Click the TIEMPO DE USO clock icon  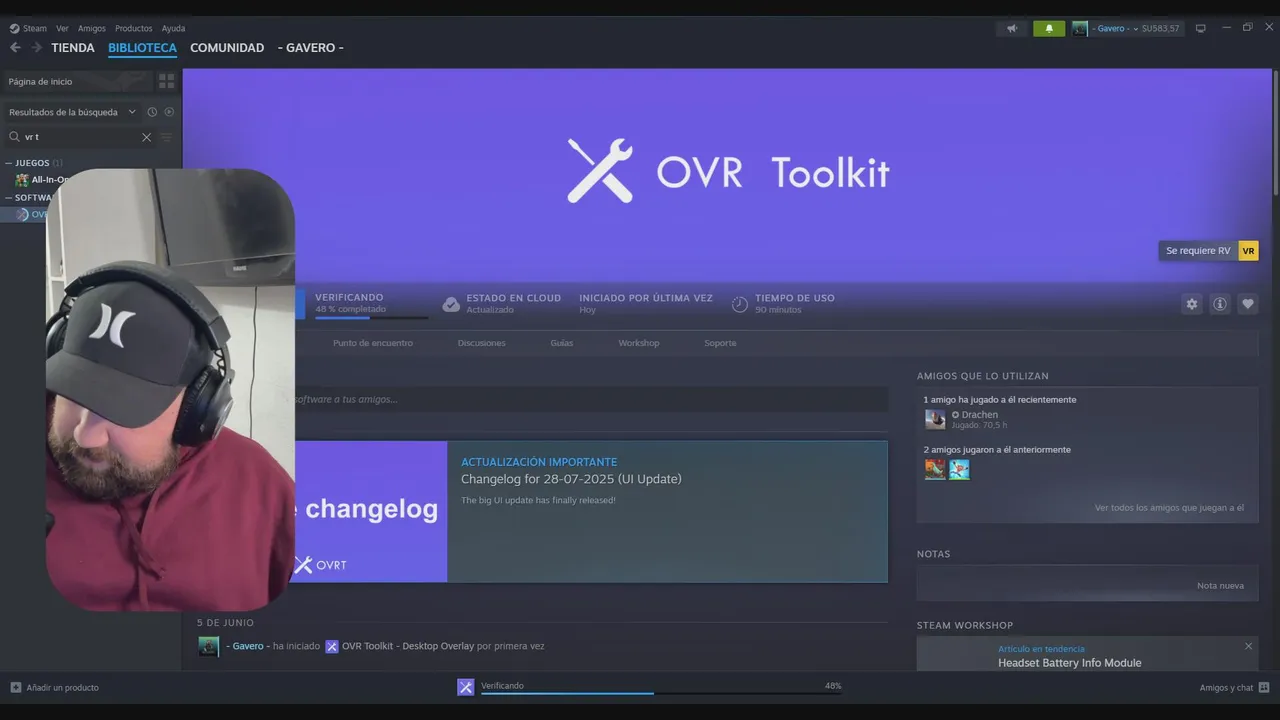click(x=740, y=304)
